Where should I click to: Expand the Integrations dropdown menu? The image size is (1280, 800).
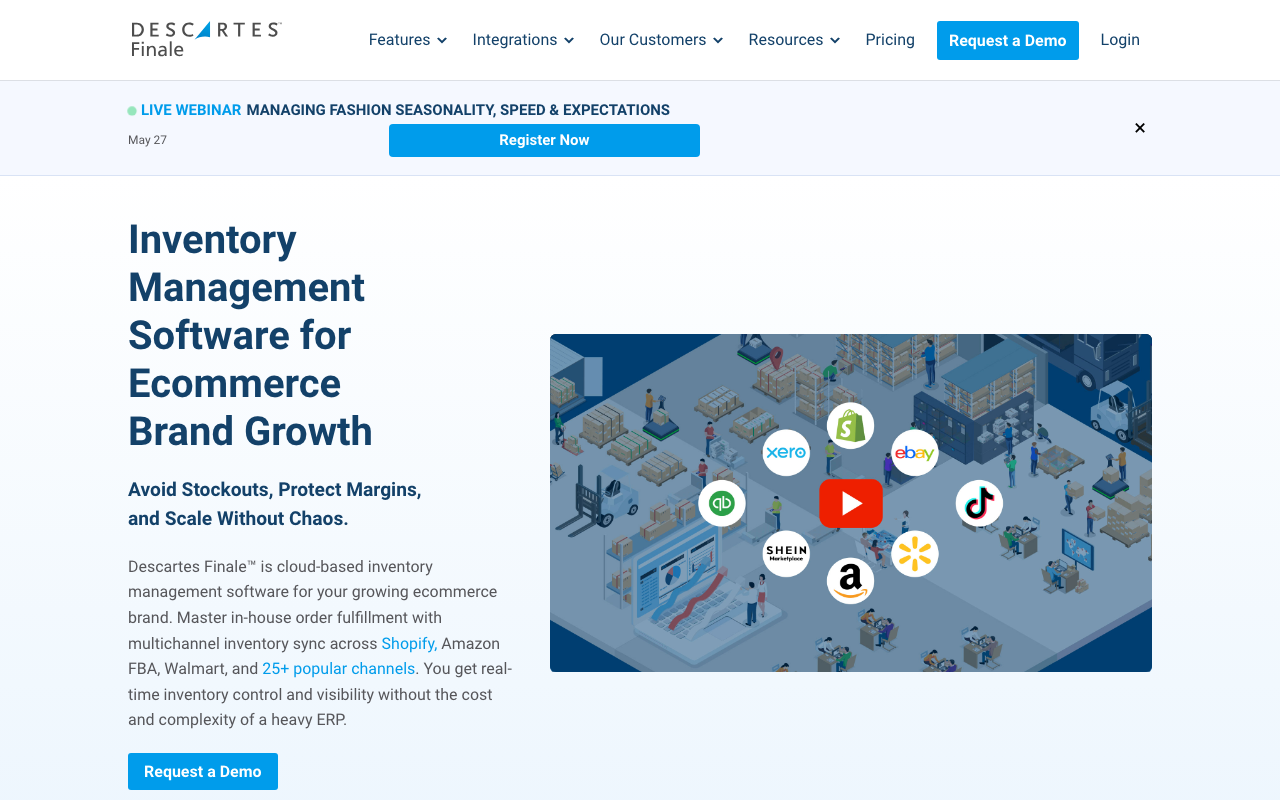click(524, 40)
